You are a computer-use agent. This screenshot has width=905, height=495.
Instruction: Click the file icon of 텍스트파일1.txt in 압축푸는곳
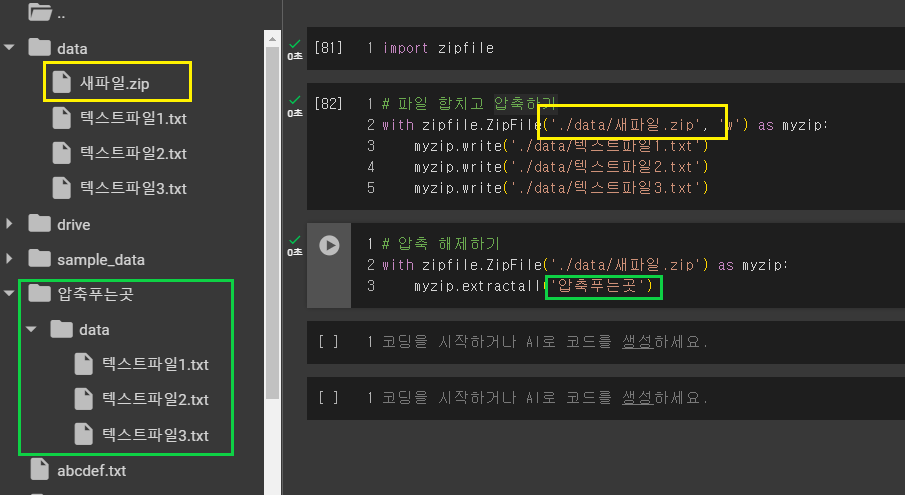84,364
